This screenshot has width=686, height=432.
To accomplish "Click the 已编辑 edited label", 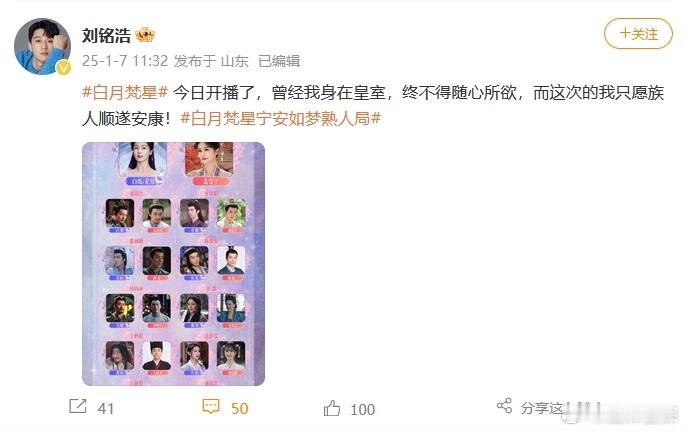I will (279, 61).
